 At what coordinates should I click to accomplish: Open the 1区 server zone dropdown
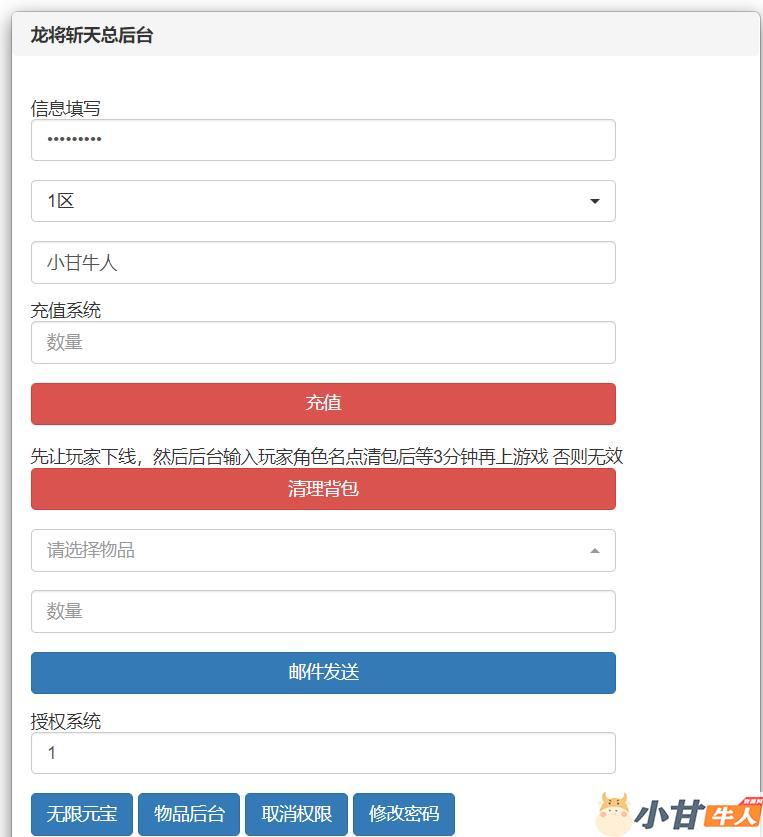point(322,201)
